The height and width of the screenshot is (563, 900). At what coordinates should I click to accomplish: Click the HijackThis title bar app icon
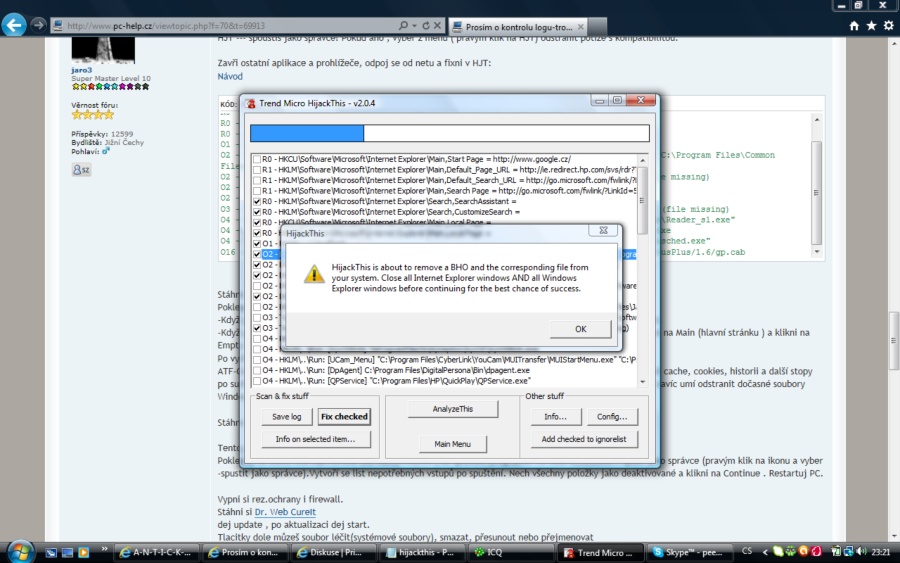point(250,103)
